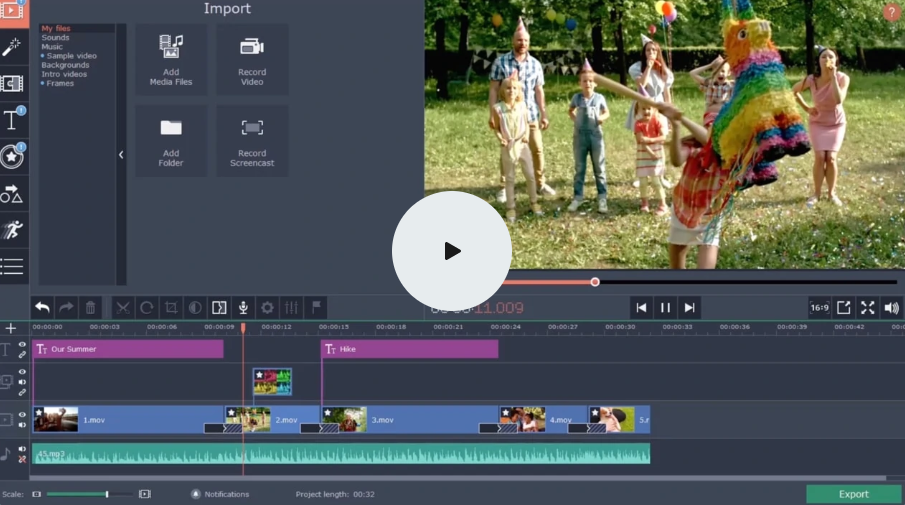Image resolution: width=905 pixels, height=505 pixels.
Task: Collapse the import category list panel
Action: point(121,155)
